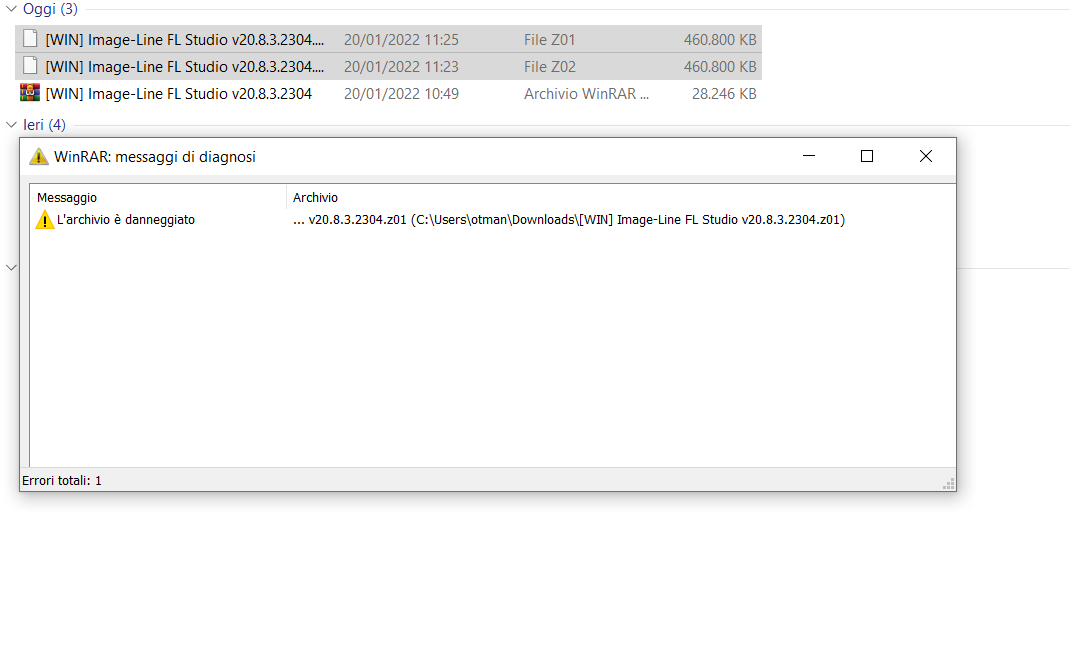
Task: Collapse the Ieri (4) group chevron
Action: [11, 124]
